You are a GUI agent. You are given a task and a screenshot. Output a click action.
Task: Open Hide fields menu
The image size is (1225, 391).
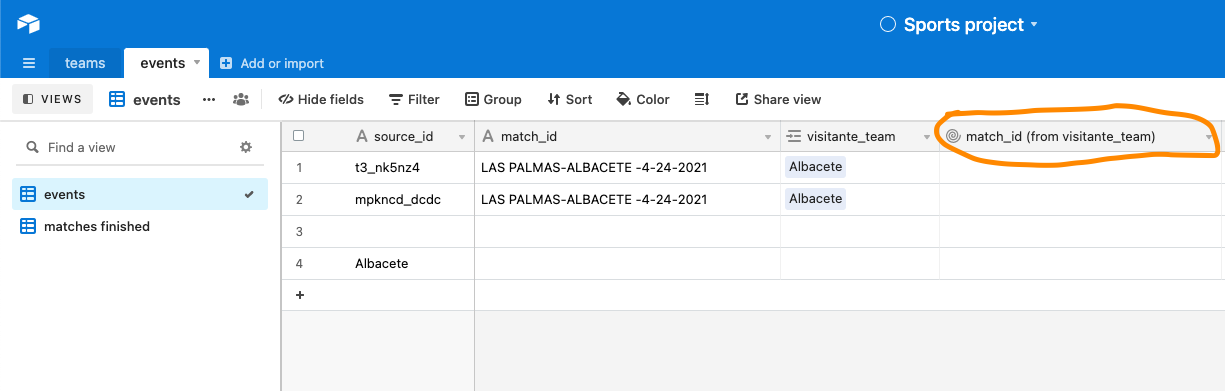click(x=321, y=99)
